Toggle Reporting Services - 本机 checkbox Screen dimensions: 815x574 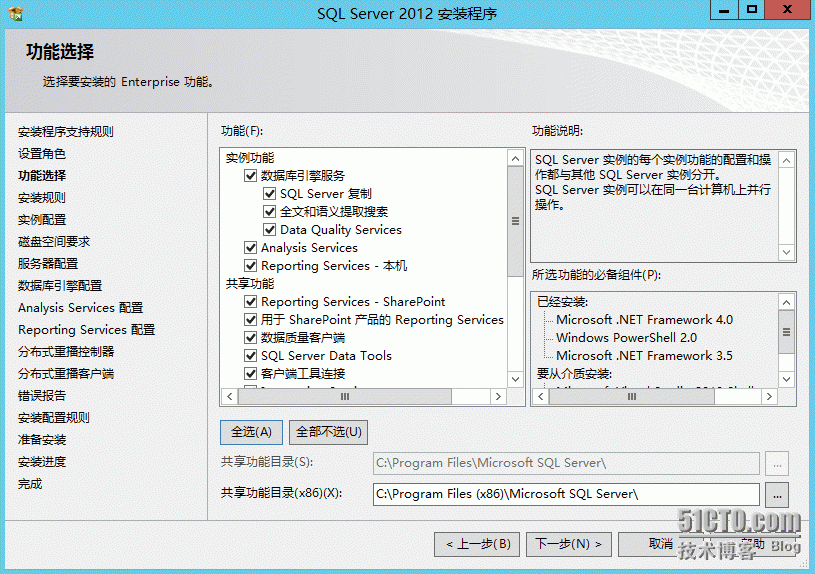click(x=251, y=266)
